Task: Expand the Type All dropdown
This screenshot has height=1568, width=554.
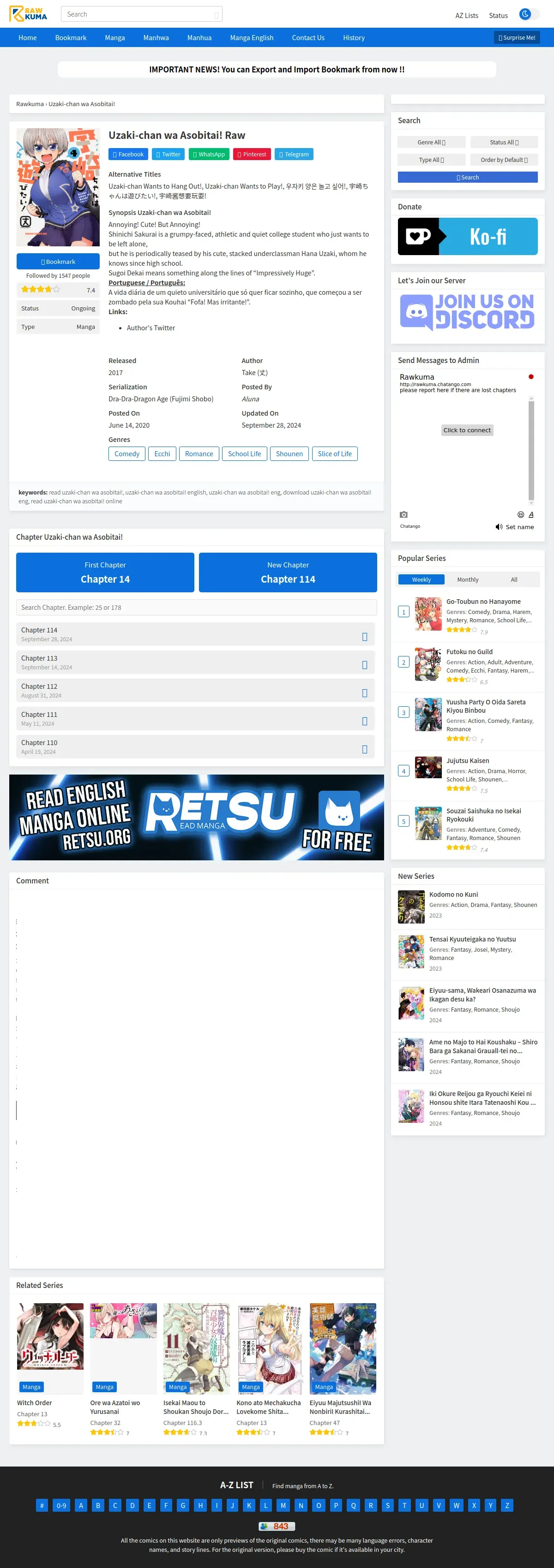Action: (x=432, y=160)
